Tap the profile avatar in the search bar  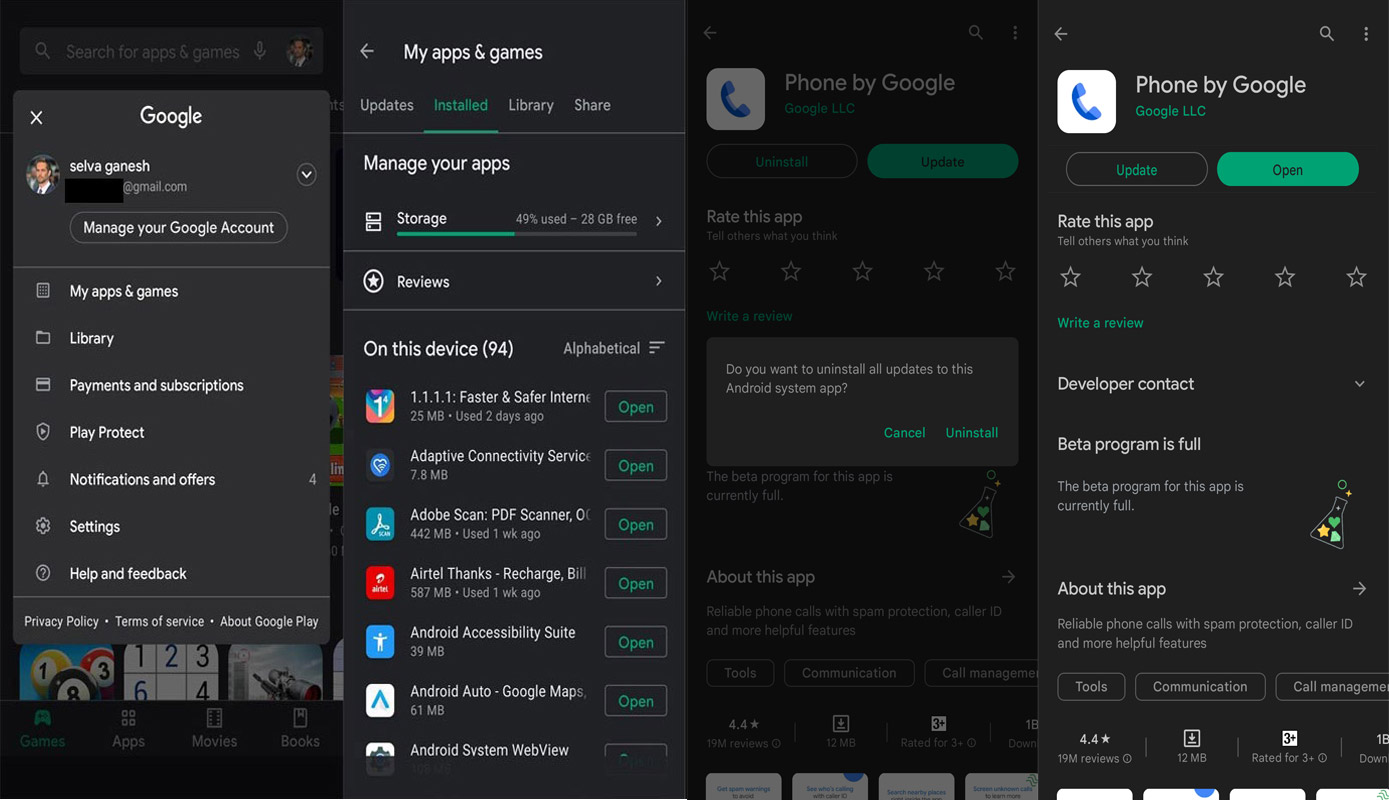click(299, 52)
